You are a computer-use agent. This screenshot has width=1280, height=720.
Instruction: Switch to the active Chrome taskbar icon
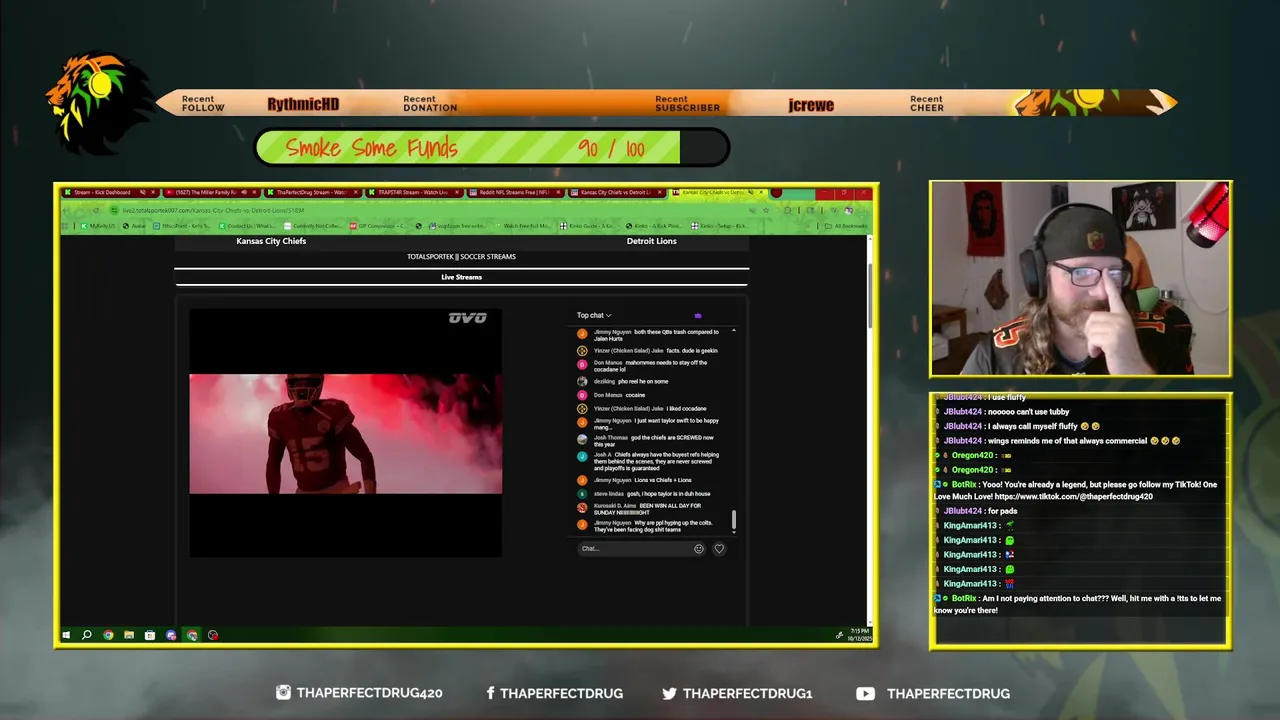pyautogui.click(x=192, y=635)
